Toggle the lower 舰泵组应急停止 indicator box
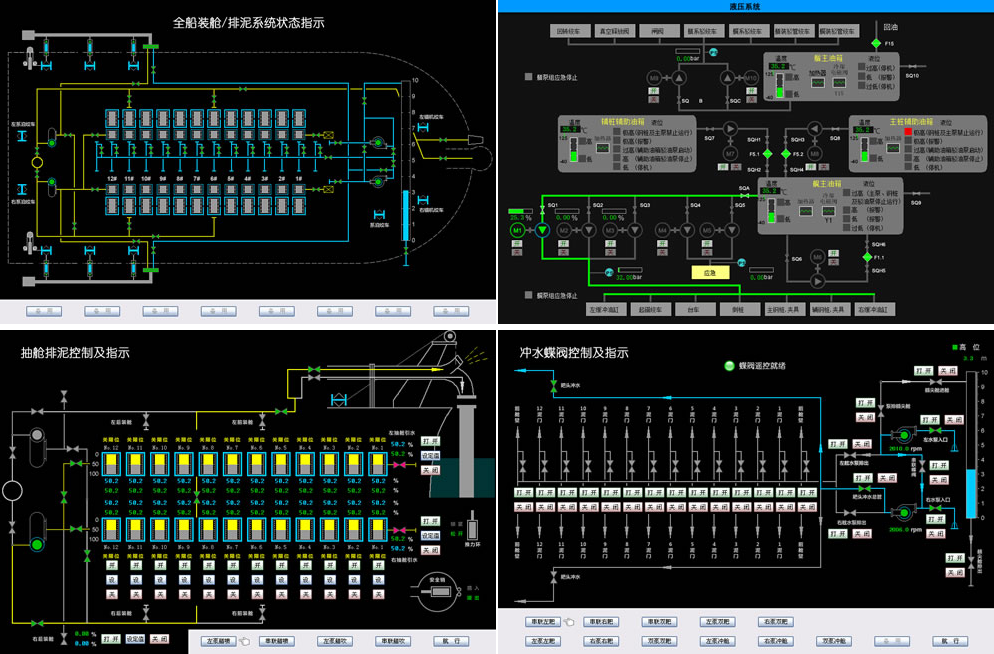994x654 pixels. point(529,295)
